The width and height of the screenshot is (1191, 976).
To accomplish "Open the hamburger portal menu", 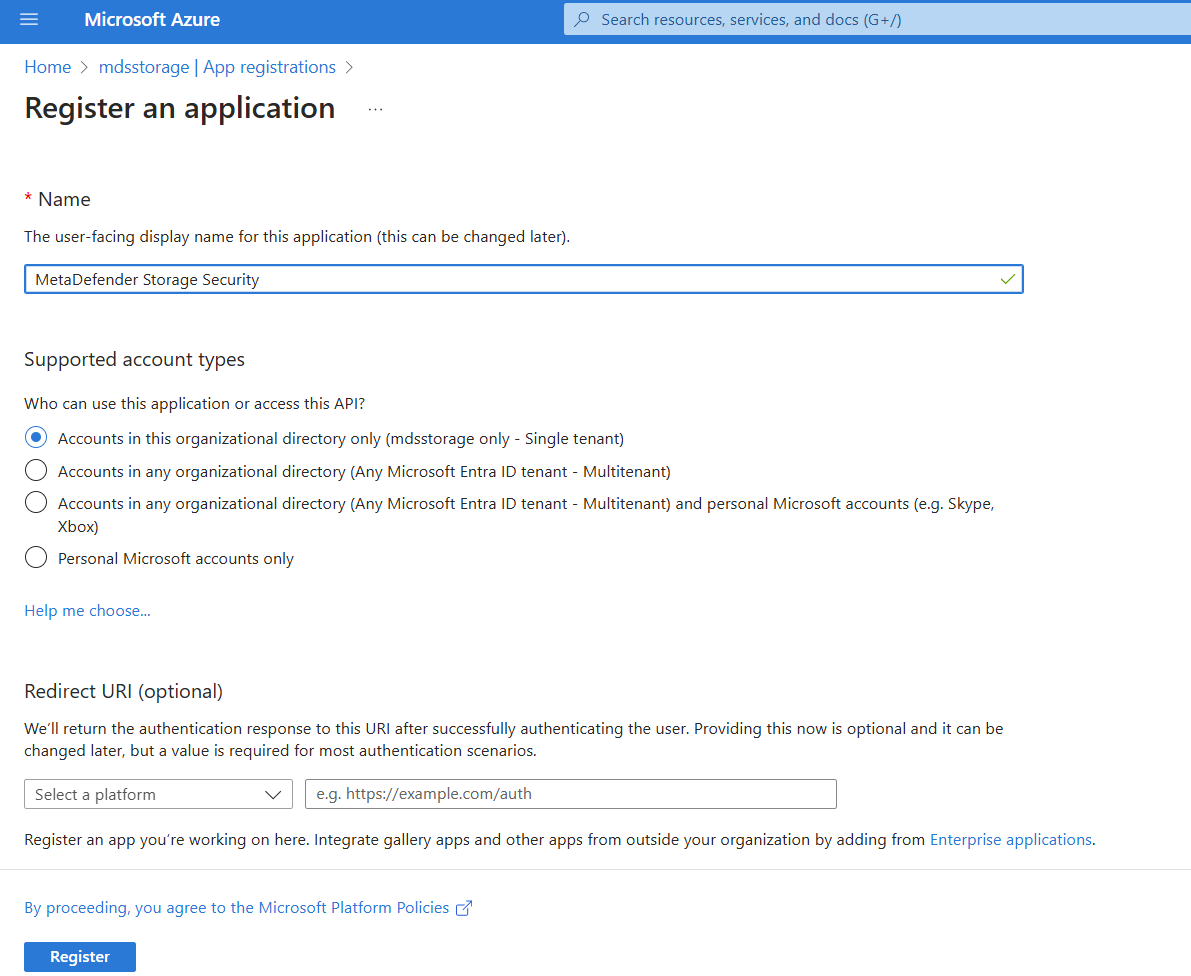I will (29, 20).
